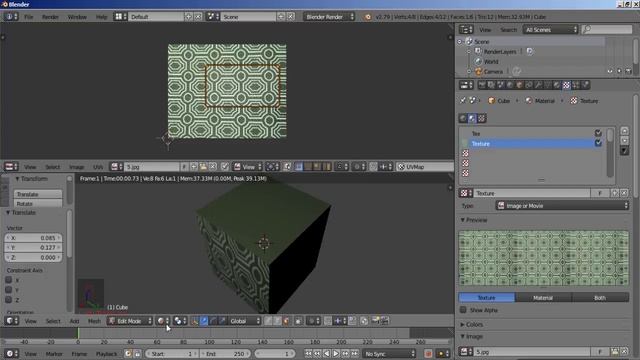The width and height of the screenshot is (640, 360).
Task: Open the Edit Mode selector dropdown
Action: pos(130,321)
